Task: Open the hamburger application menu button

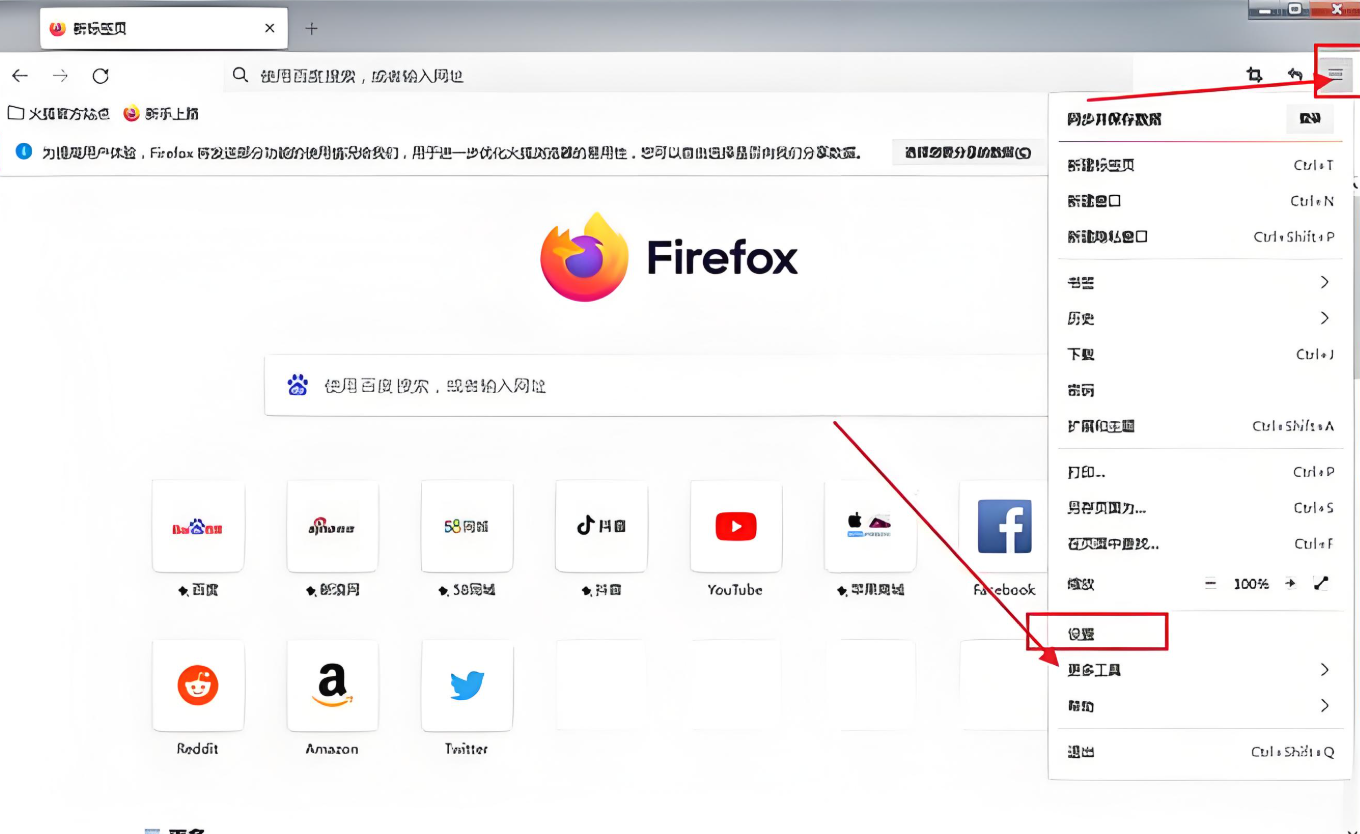Action: [x=1335, y=74]
